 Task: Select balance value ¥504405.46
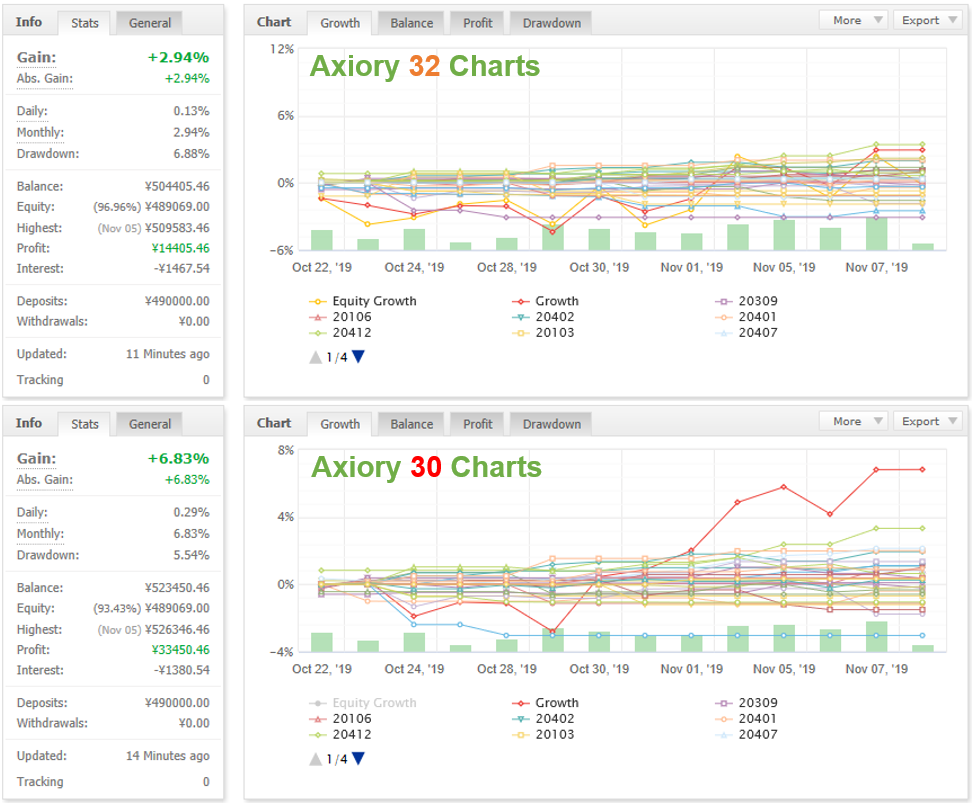tap(177, 187)
